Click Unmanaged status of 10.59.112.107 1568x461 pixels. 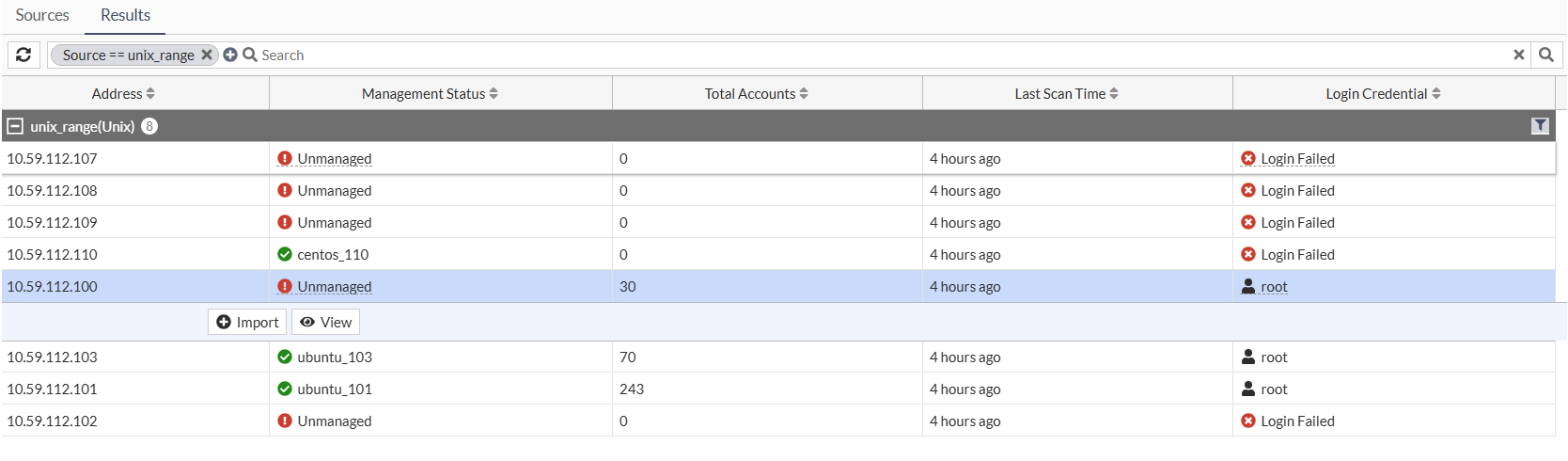click(335, 158)
